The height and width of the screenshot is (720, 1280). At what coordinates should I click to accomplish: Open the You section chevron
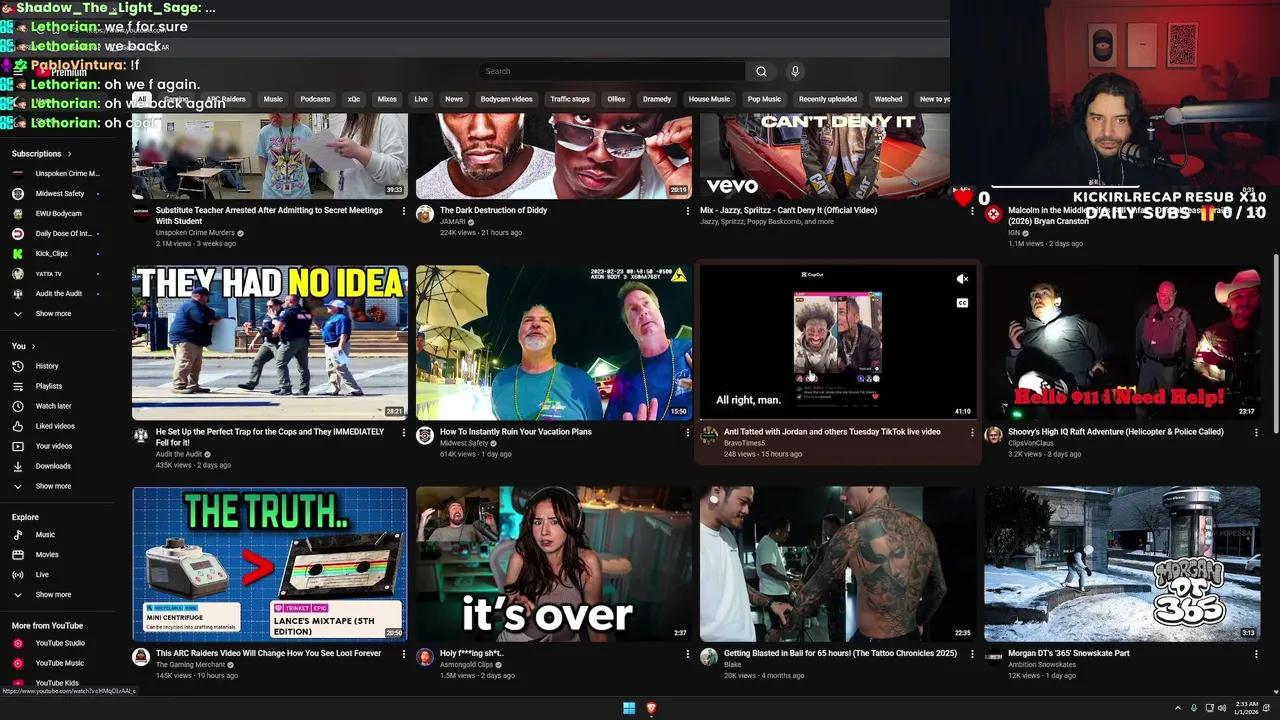coord(32,346)
